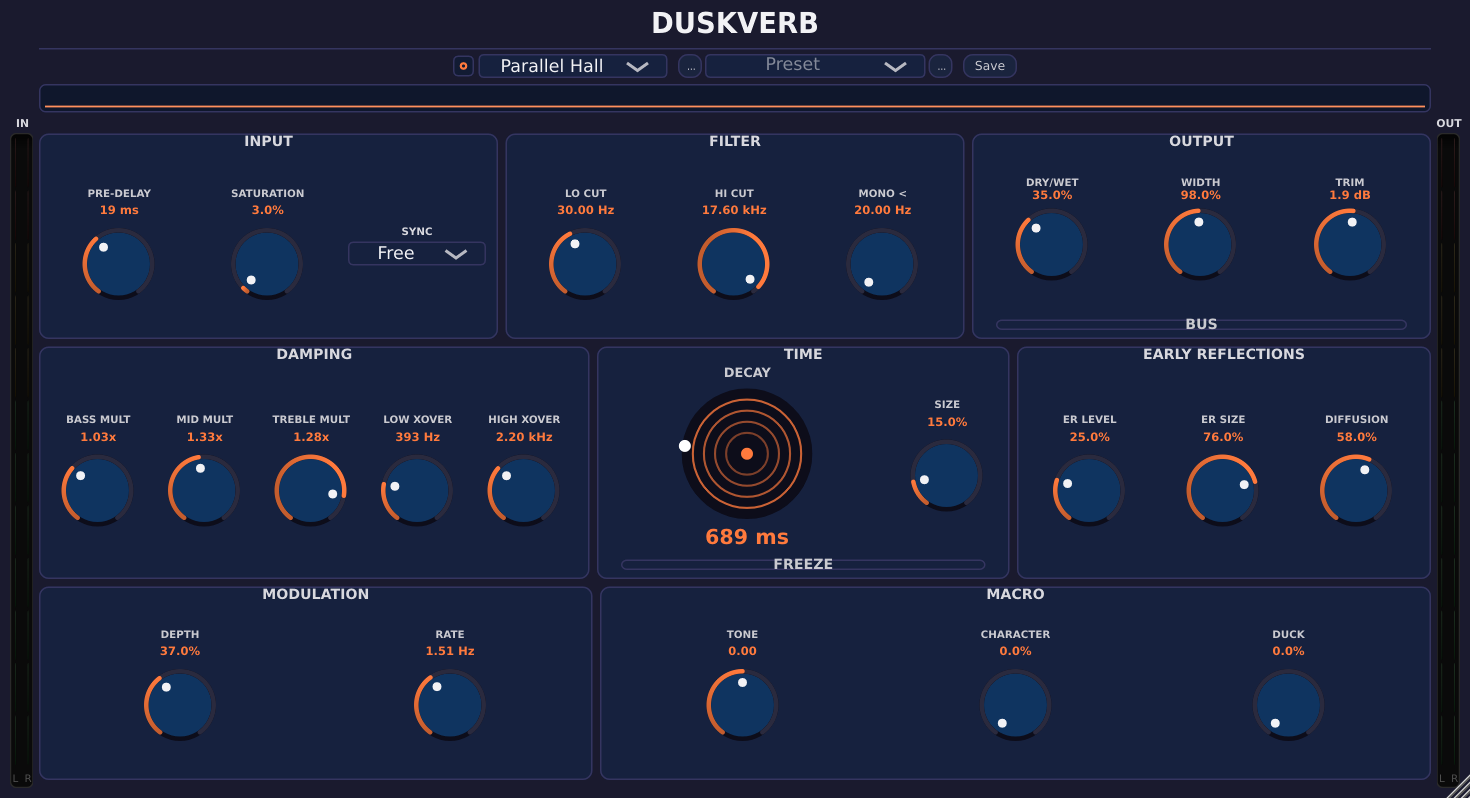Viewport: 1470px width, 798px height.
Task: Click the macro Character knob
Action: [1015, 705]
